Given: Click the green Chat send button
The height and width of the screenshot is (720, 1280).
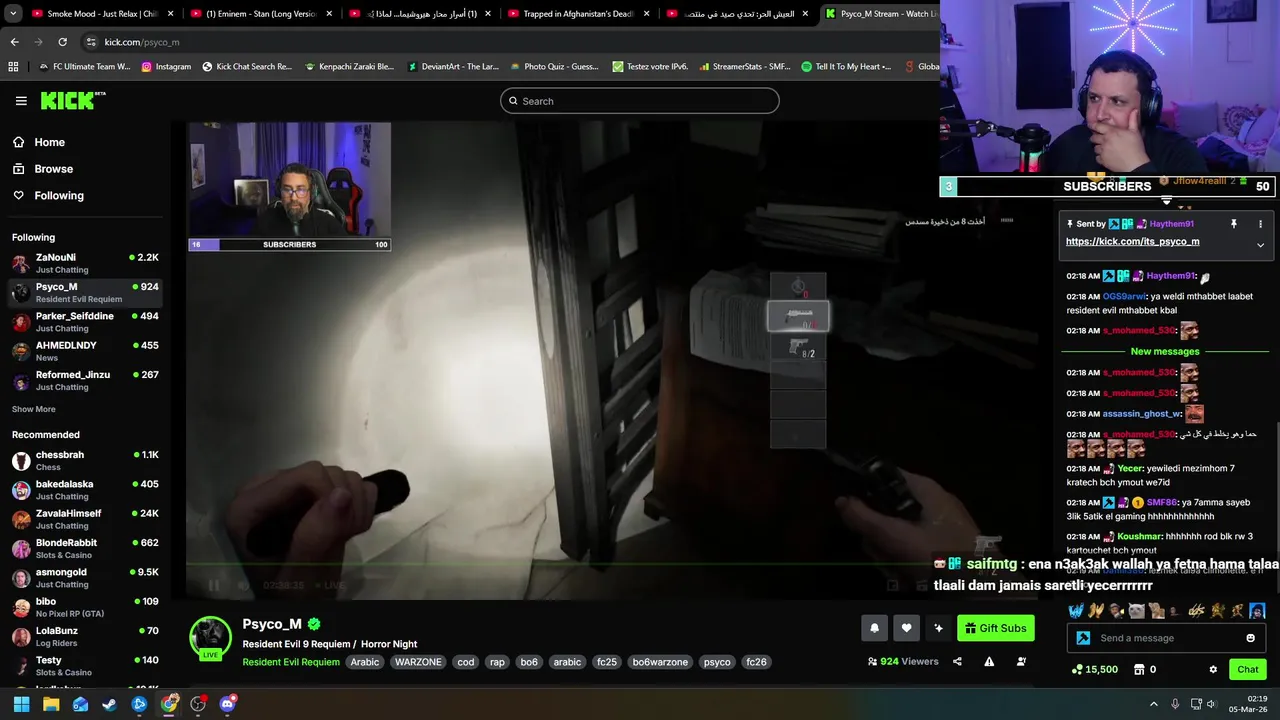Looking at the screenshot, I should tap(1248, 669).
